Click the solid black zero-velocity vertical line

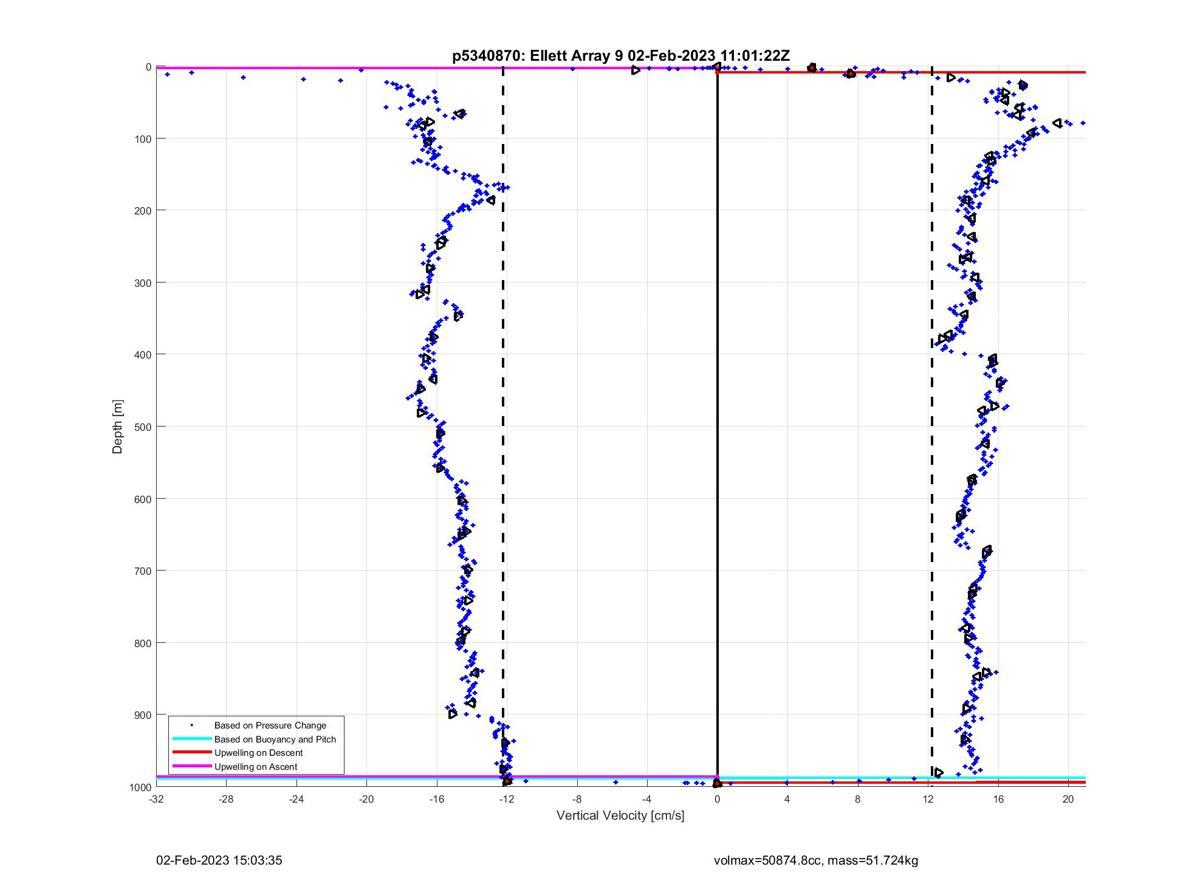[x=717, y=427]
